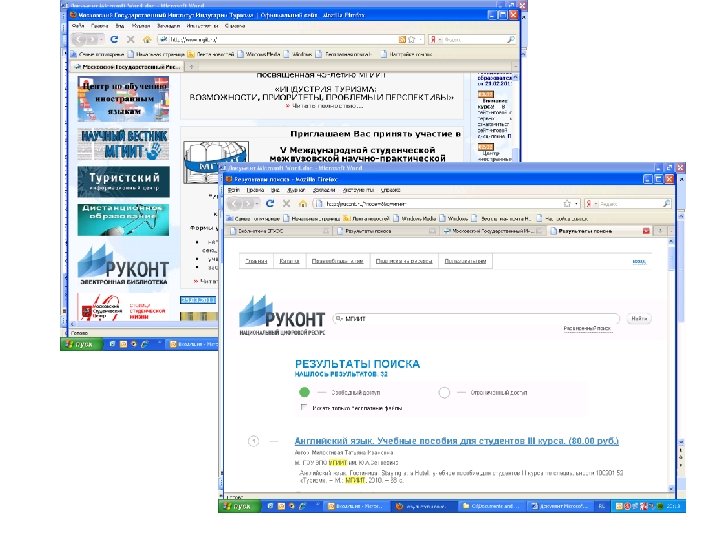Switch to Московский Государственный tab in front window
The height and width of the screenshot is (540, 720).
tap(492, 231)
